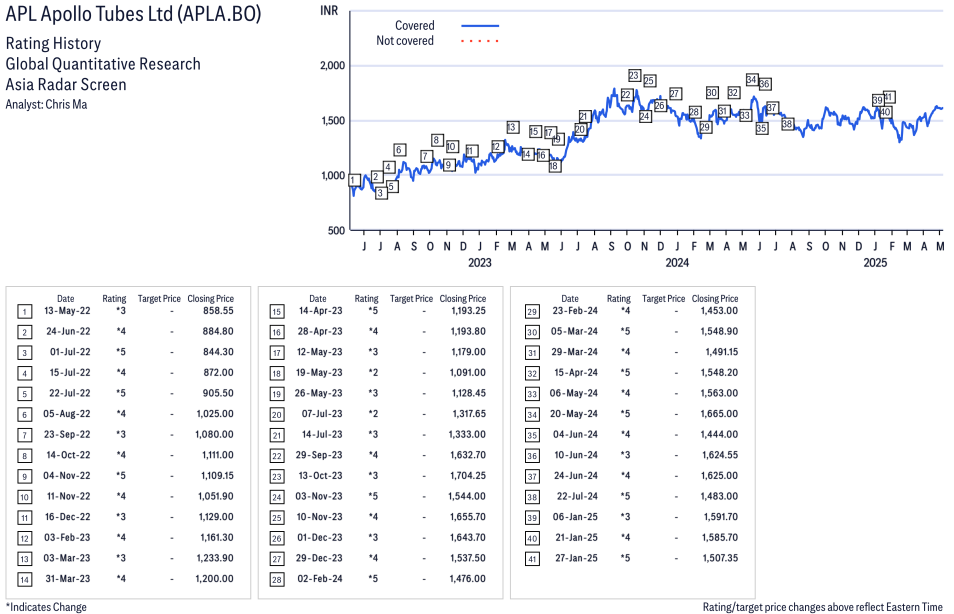Click the Global Quantitative Research line
Viewport: 954px width, 614px height.
tap(103, 65)
